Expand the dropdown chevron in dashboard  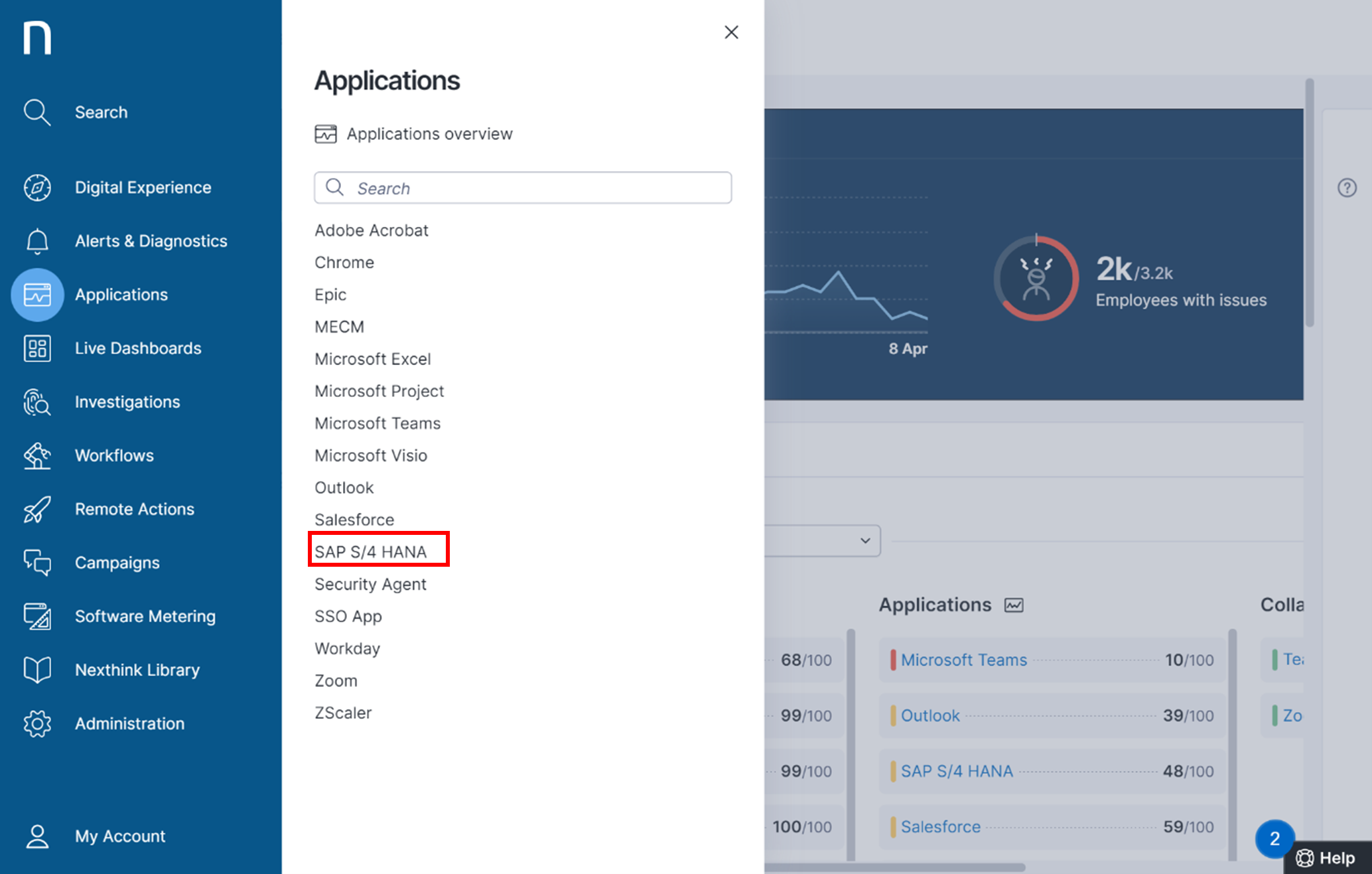click(x=865, y=541)
